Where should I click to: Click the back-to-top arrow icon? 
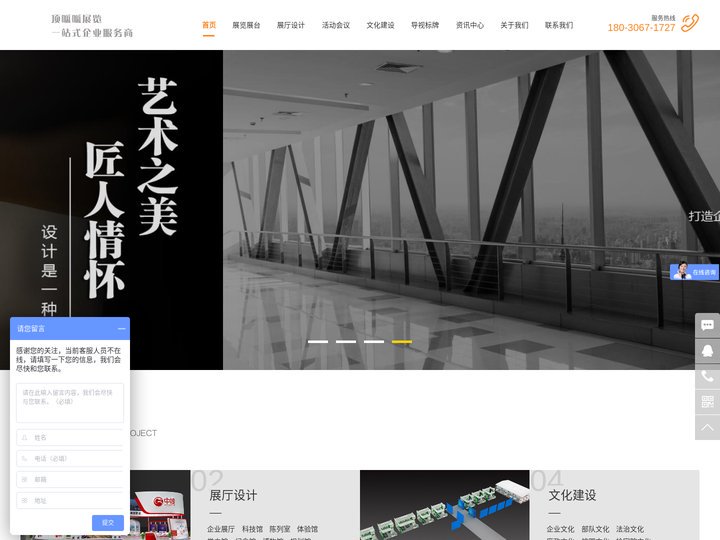[708, 428]
